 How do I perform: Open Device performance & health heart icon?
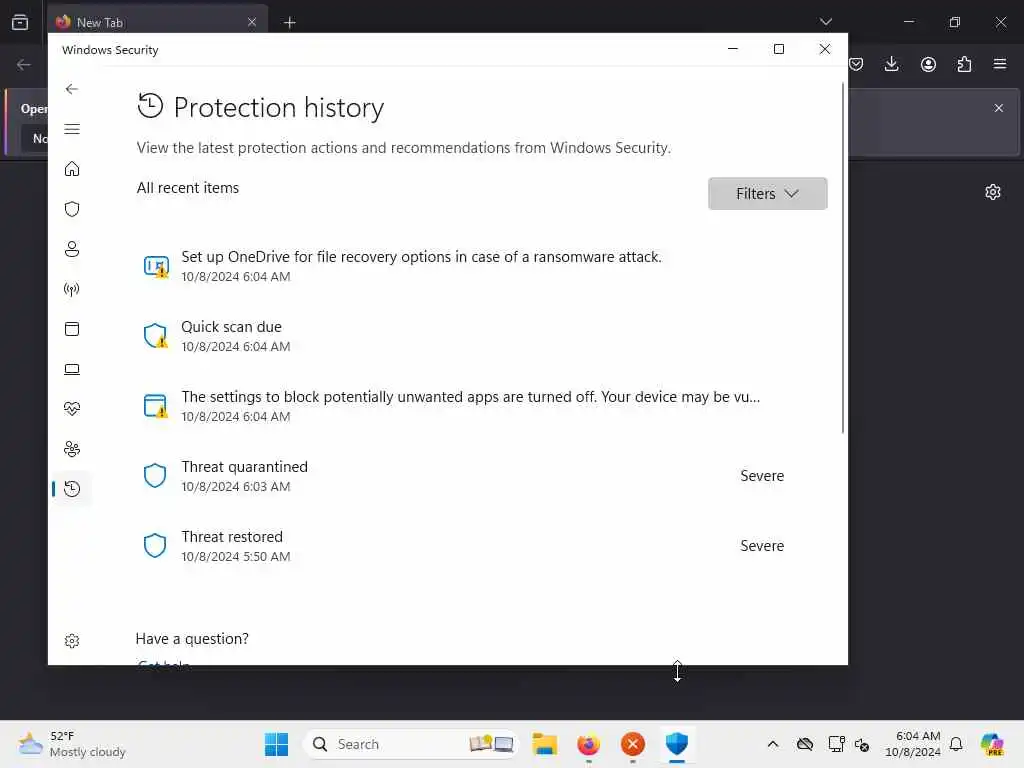point(72,409)
